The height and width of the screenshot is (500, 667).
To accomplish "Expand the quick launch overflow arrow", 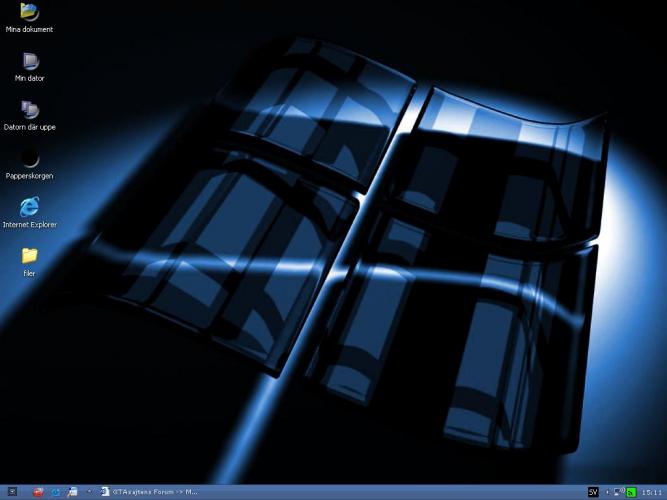I will click(x=88, y=492).
